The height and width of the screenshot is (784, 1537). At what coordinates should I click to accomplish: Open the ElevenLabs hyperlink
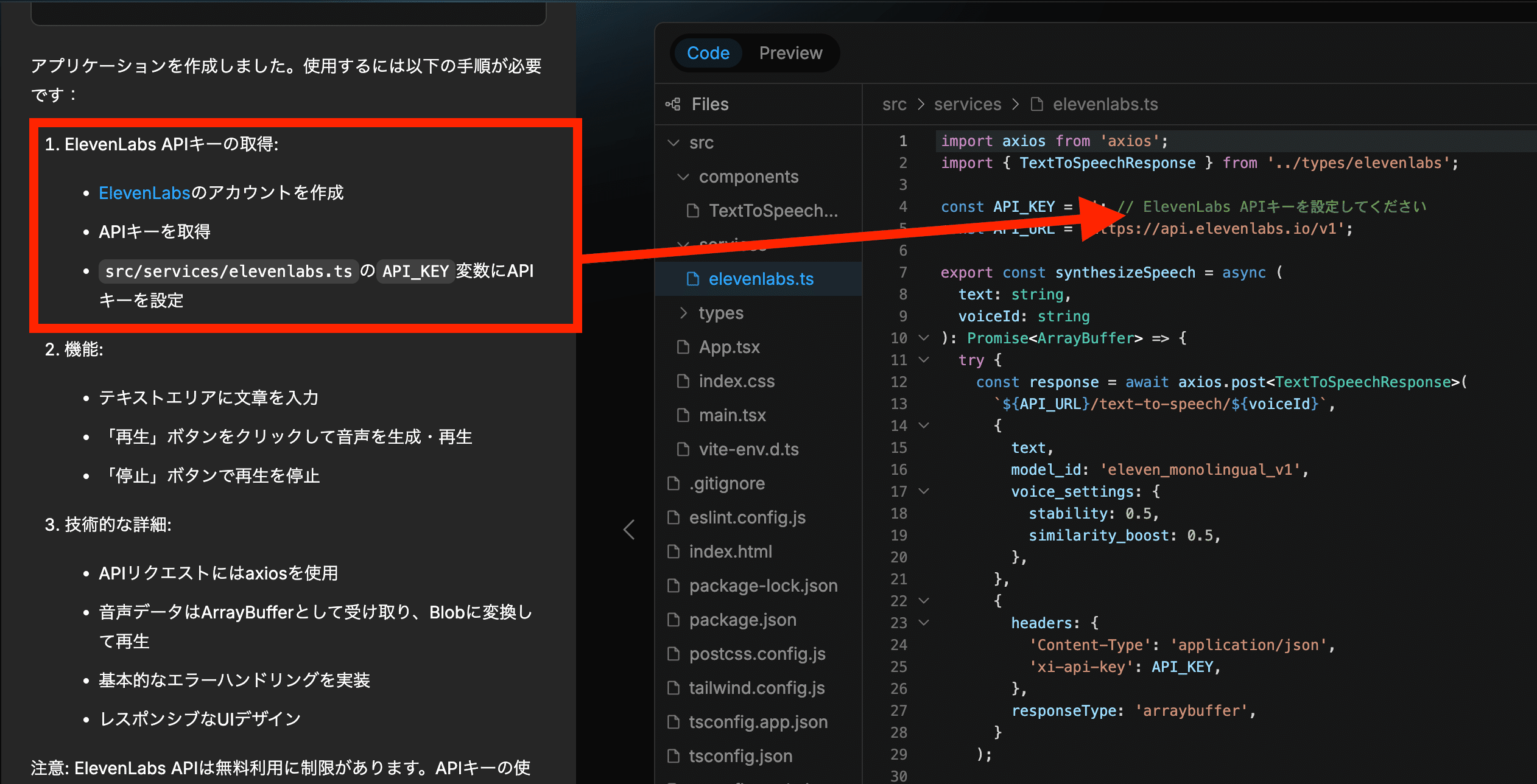tap(144, 193)
